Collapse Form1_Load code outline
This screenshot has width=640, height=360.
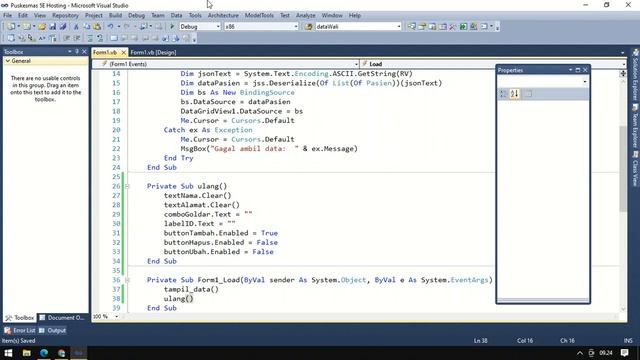[127, 280]
